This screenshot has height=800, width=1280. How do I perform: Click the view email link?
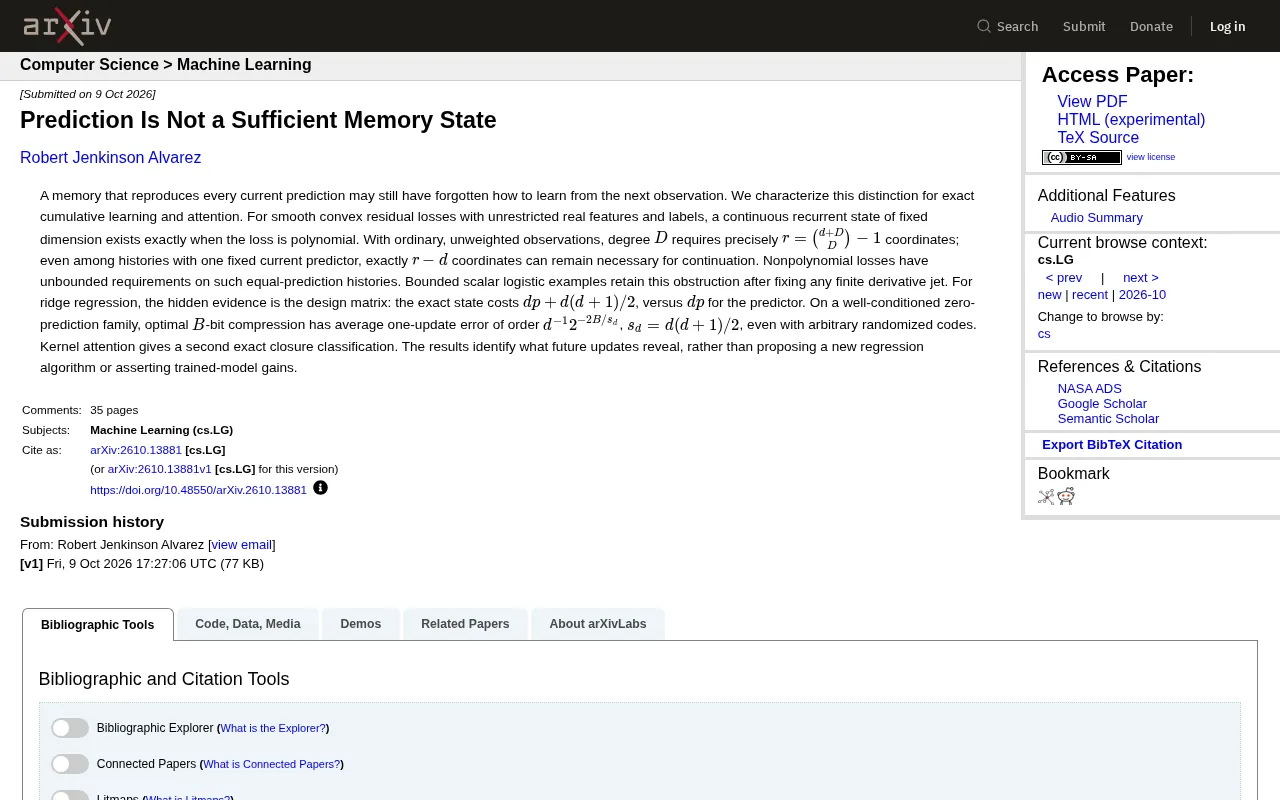tap(241, 545)
